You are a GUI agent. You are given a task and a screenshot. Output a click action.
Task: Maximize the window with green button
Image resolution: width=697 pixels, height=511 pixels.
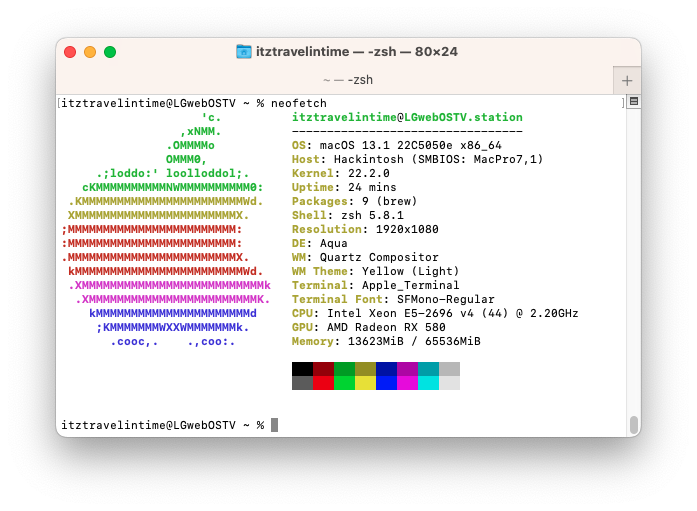click(x=110, y=52)
